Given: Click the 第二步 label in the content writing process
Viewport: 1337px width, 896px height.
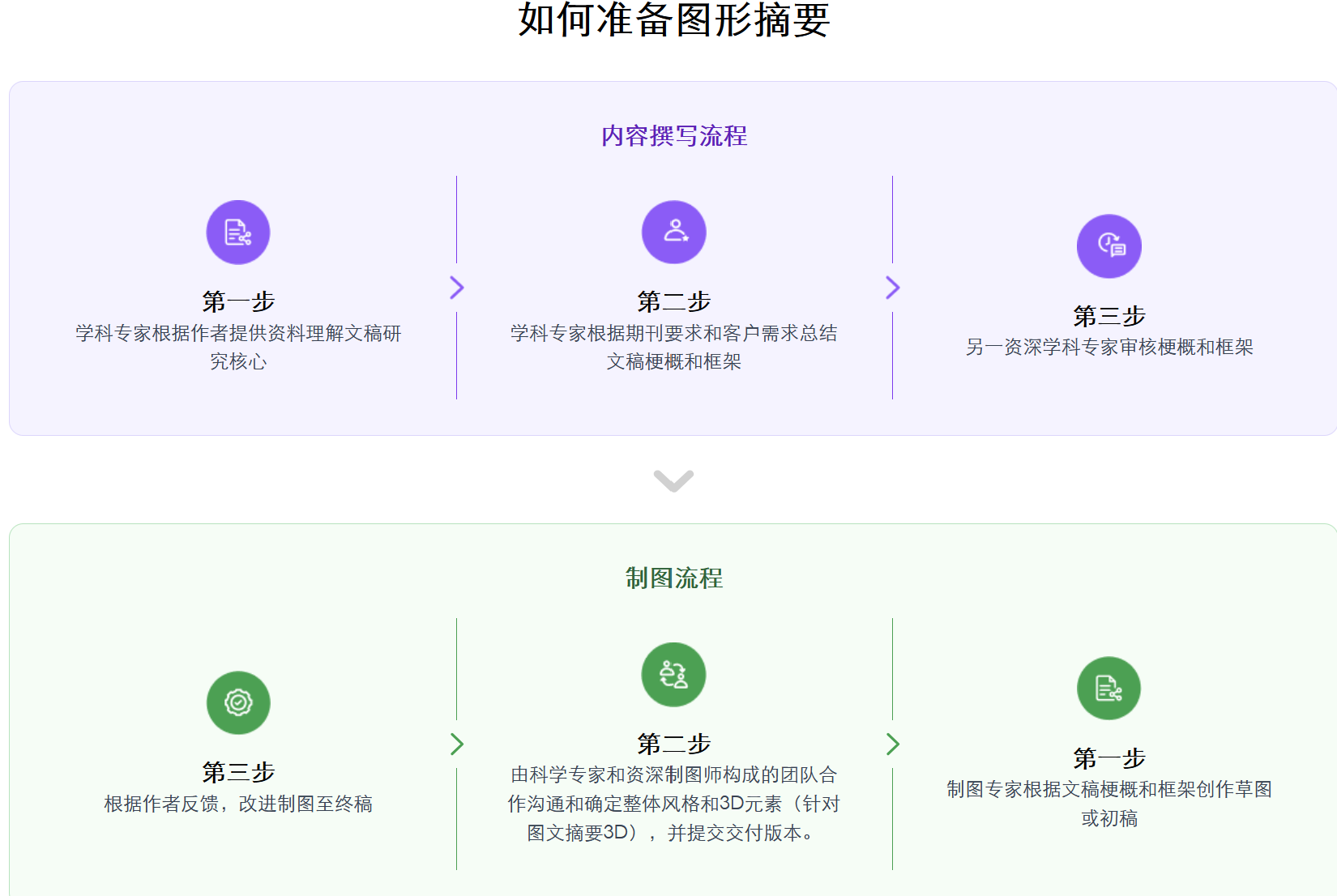Looking at the screenshot, I should coord(673,301).
